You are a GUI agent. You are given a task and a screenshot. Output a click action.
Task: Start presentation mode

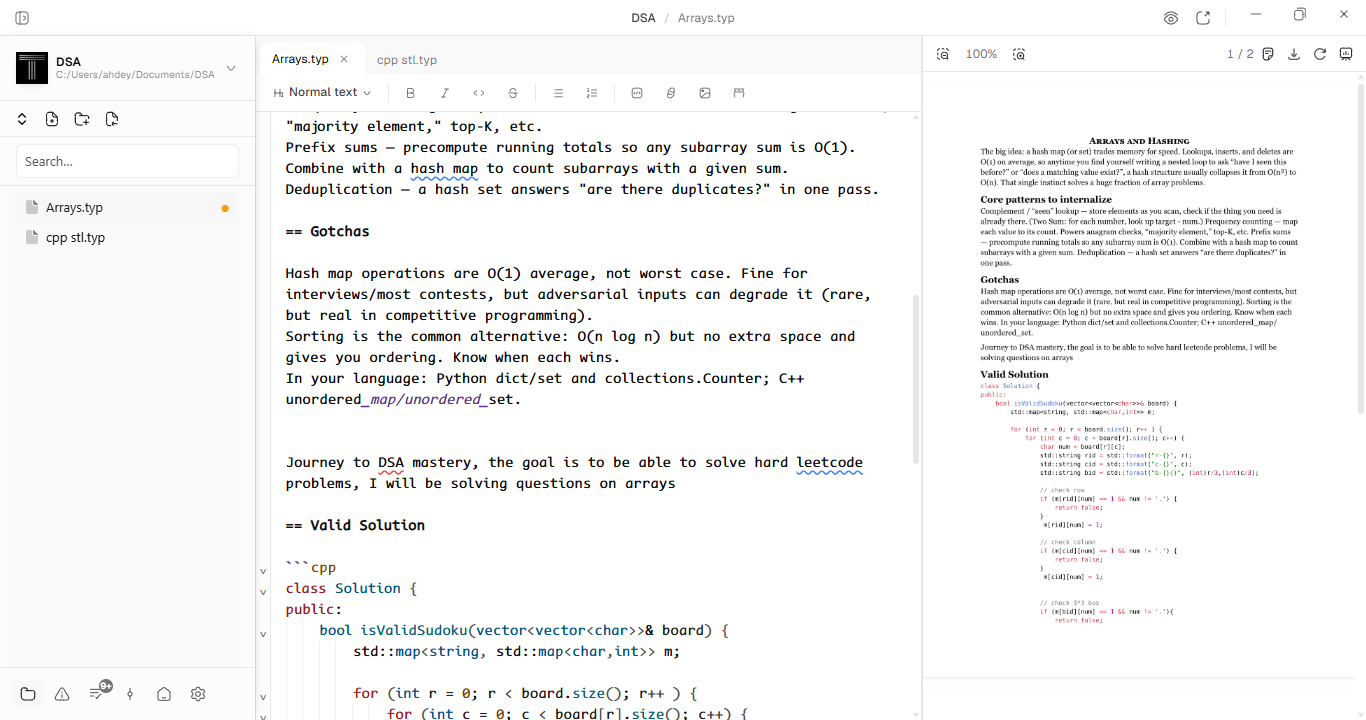(x=1346, y=54)
